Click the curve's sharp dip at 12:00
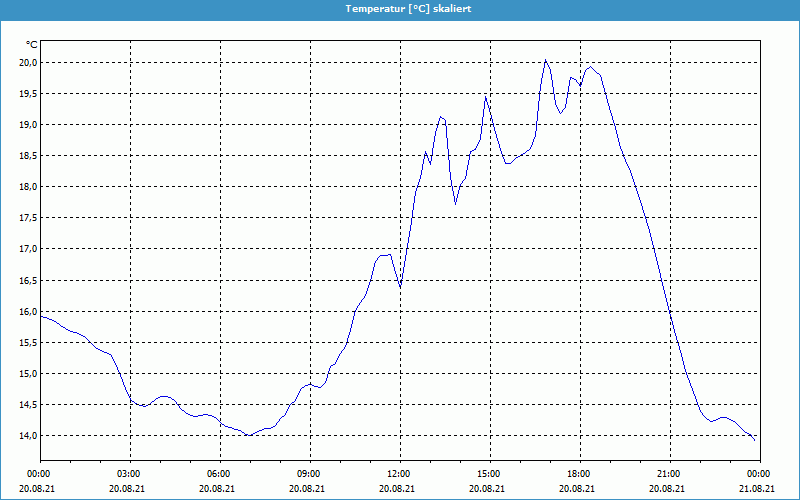 (x=400, y=287)
